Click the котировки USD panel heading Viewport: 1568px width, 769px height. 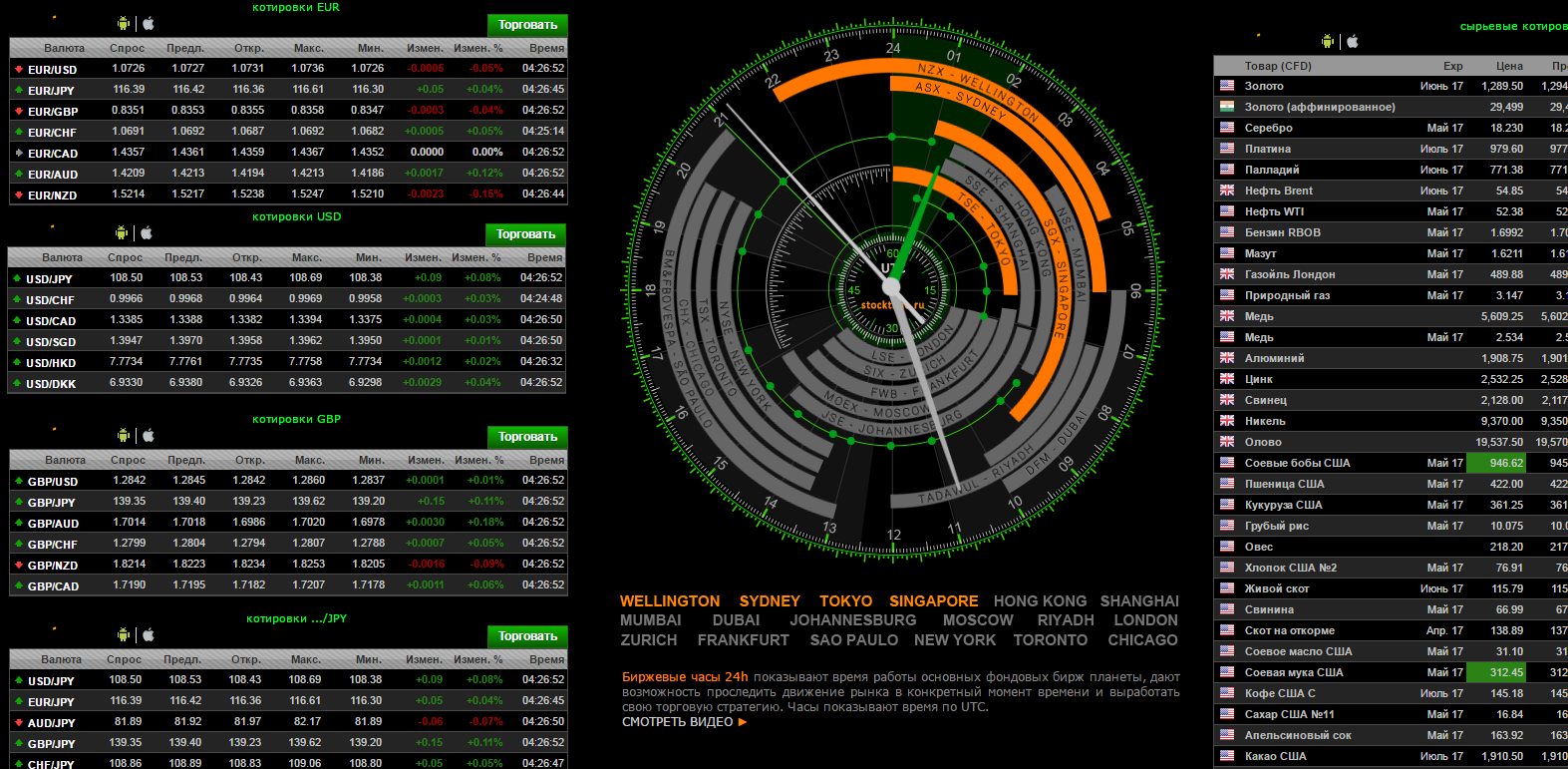(x=296, y=216)
